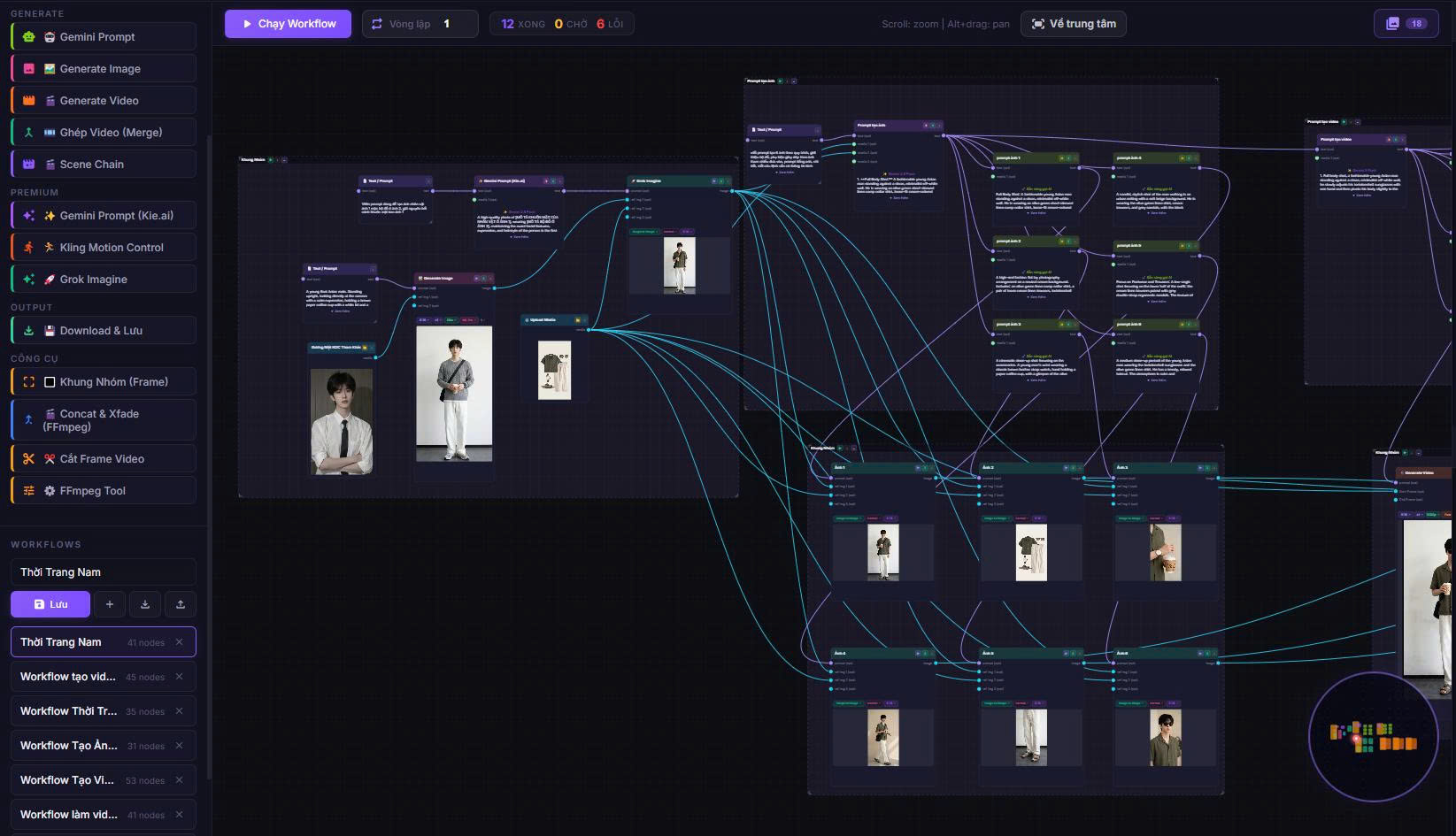
Task: Click the download workflow icon button
Action: click(x=145, y=604)
